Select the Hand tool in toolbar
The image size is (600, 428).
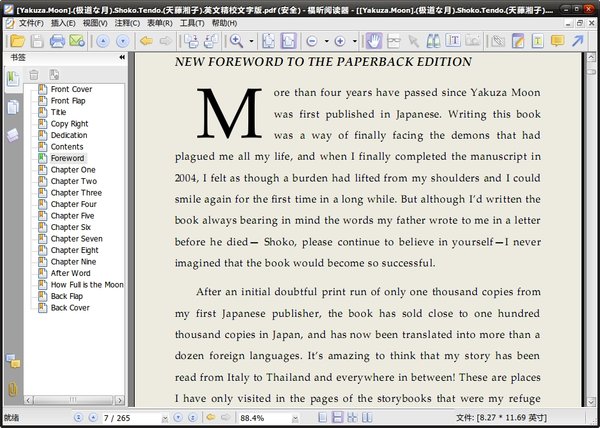(375, 41)
